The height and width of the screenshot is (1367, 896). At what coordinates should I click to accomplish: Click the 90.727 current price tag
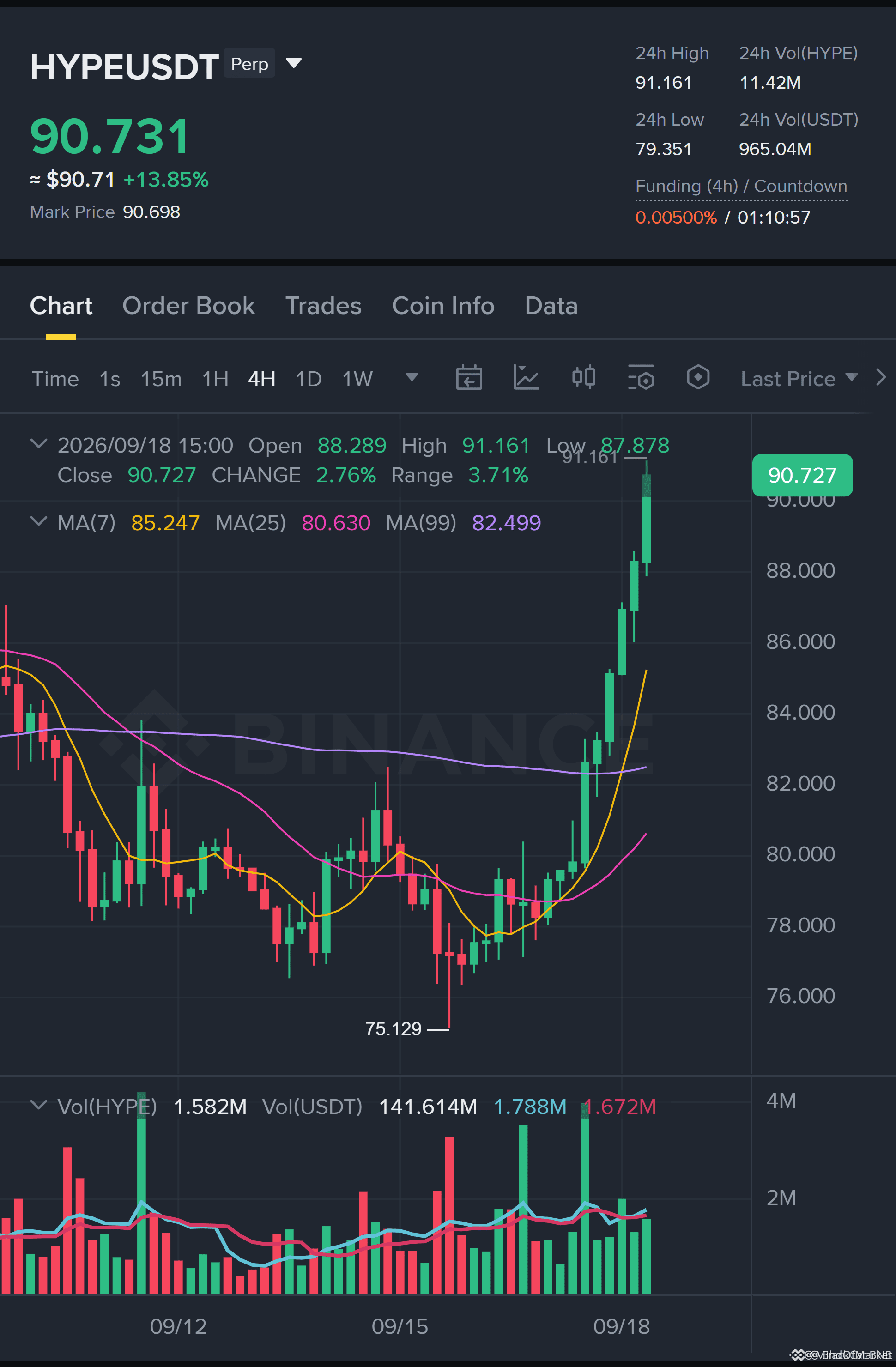(x=802, y=475)
